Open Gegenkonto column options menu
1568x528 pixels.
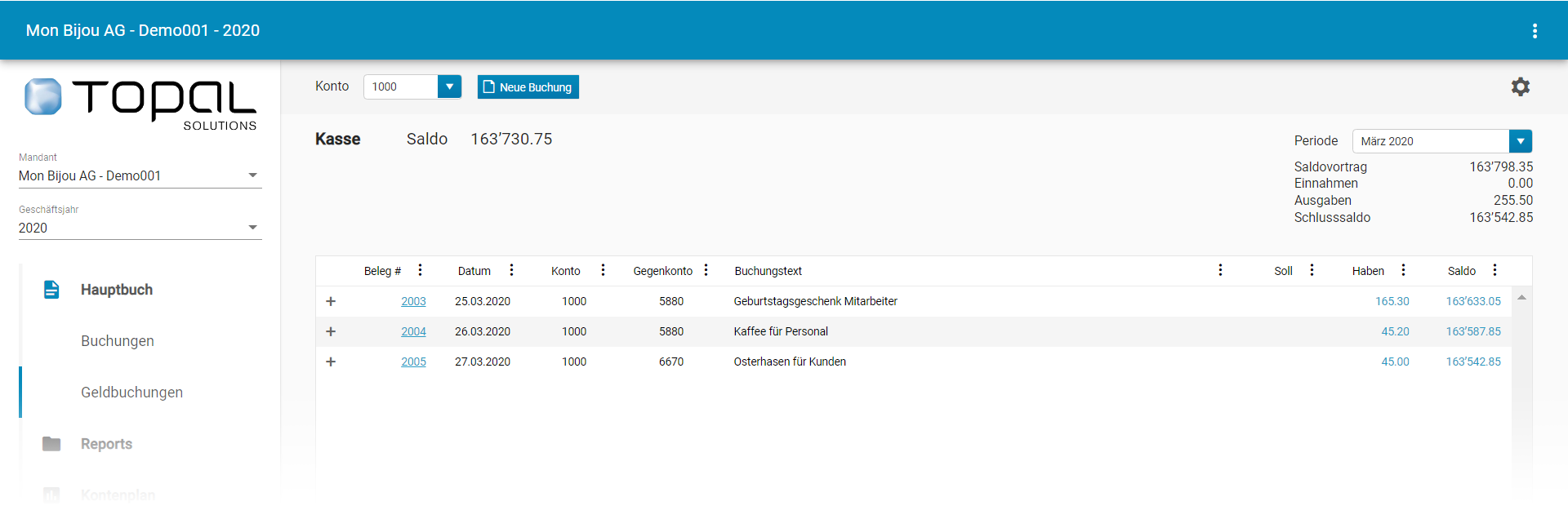click(x=706, y=270)
